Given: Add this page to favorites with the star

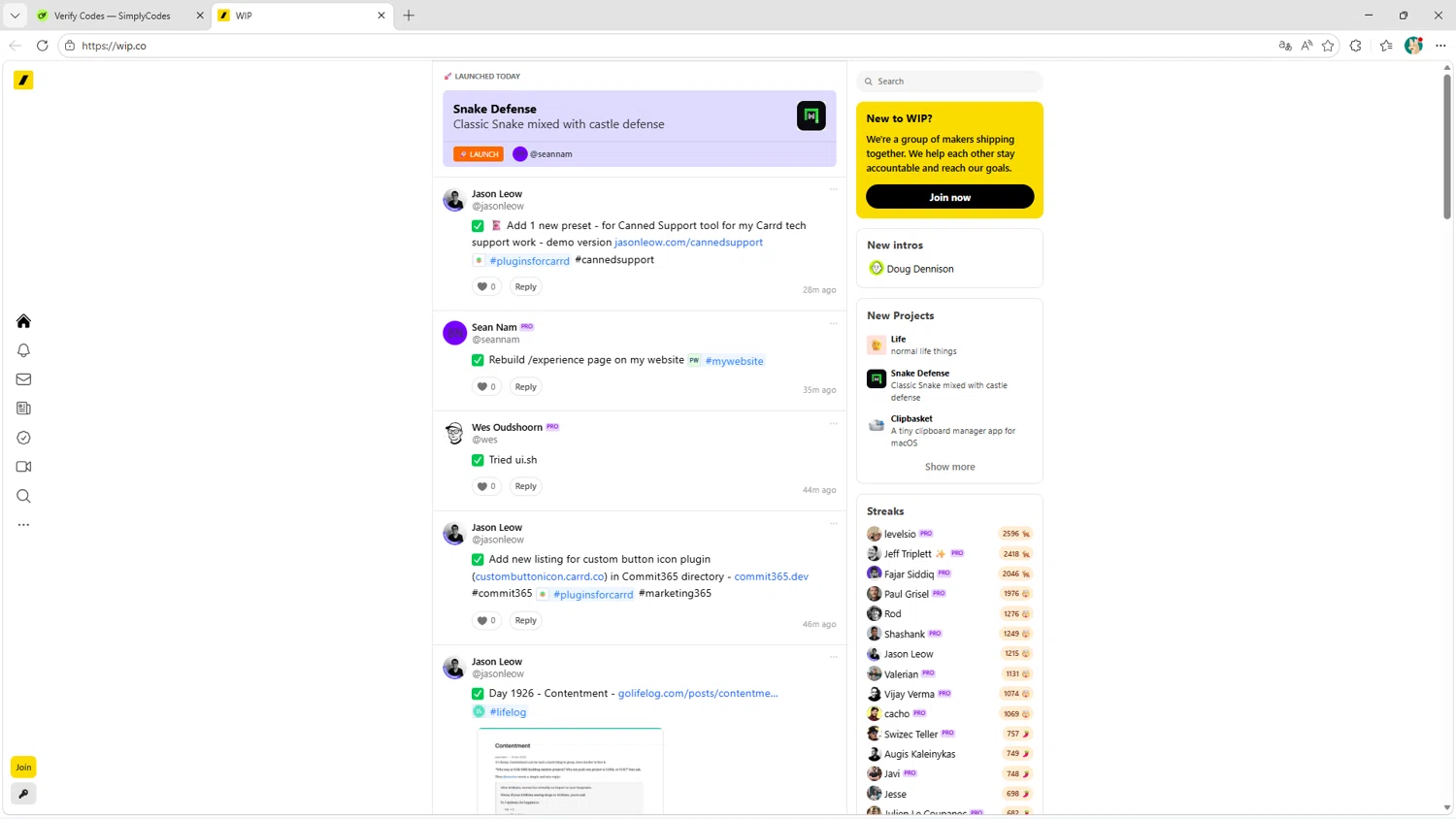Looking at the screenshot, I should point(1328,46).
